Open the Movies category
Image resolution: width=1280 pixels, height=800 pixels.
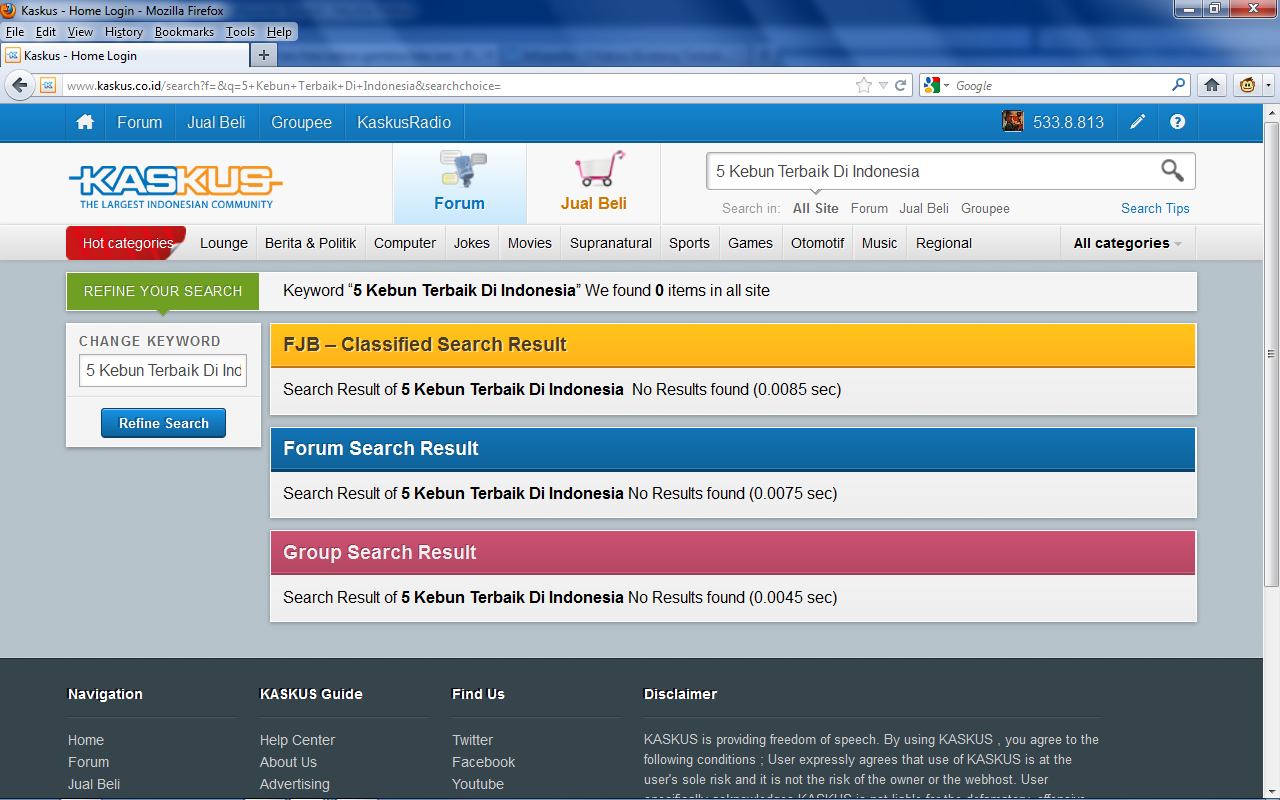[530, 243]
